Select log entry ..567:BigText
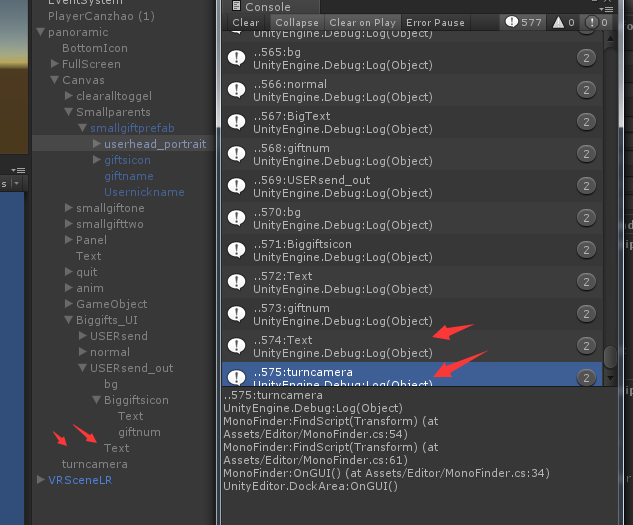Image resolution: width=633 pixels, height=525 pixels. (412, 122)
